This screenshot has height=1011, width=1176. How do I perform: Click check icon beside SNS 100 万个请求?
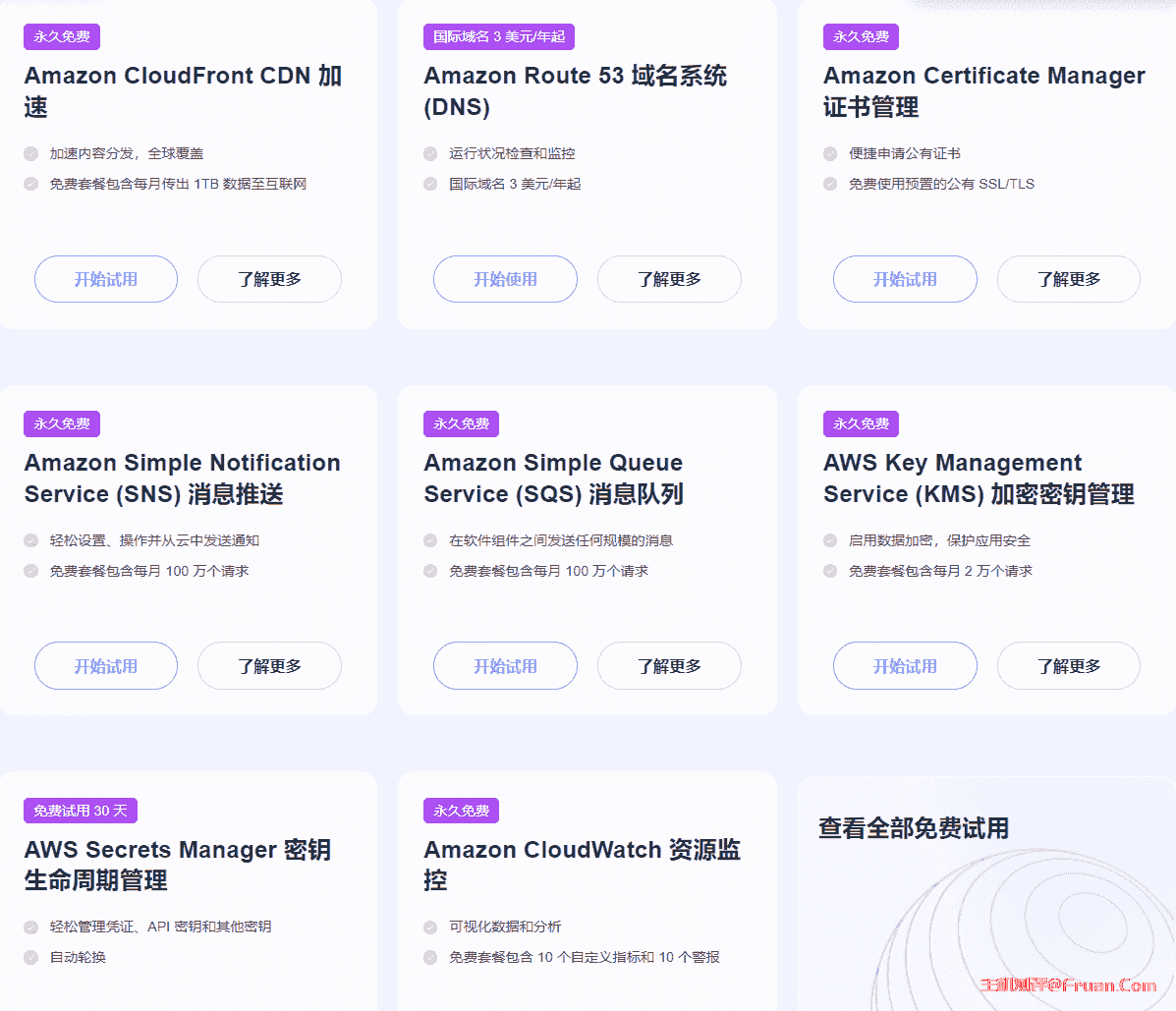click(30, 571)
